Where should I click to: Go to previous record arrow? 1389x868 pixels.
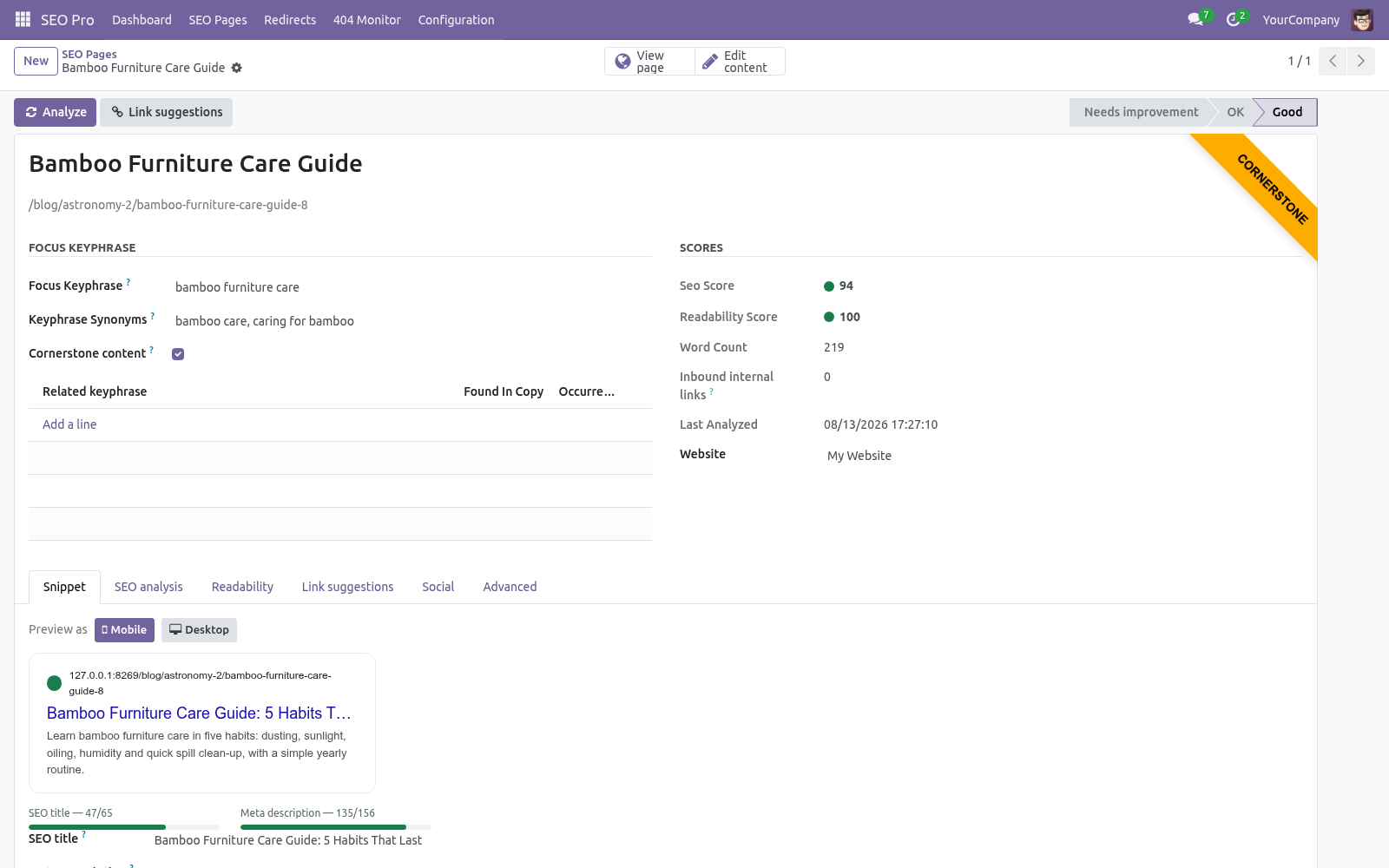point(1333,61)
